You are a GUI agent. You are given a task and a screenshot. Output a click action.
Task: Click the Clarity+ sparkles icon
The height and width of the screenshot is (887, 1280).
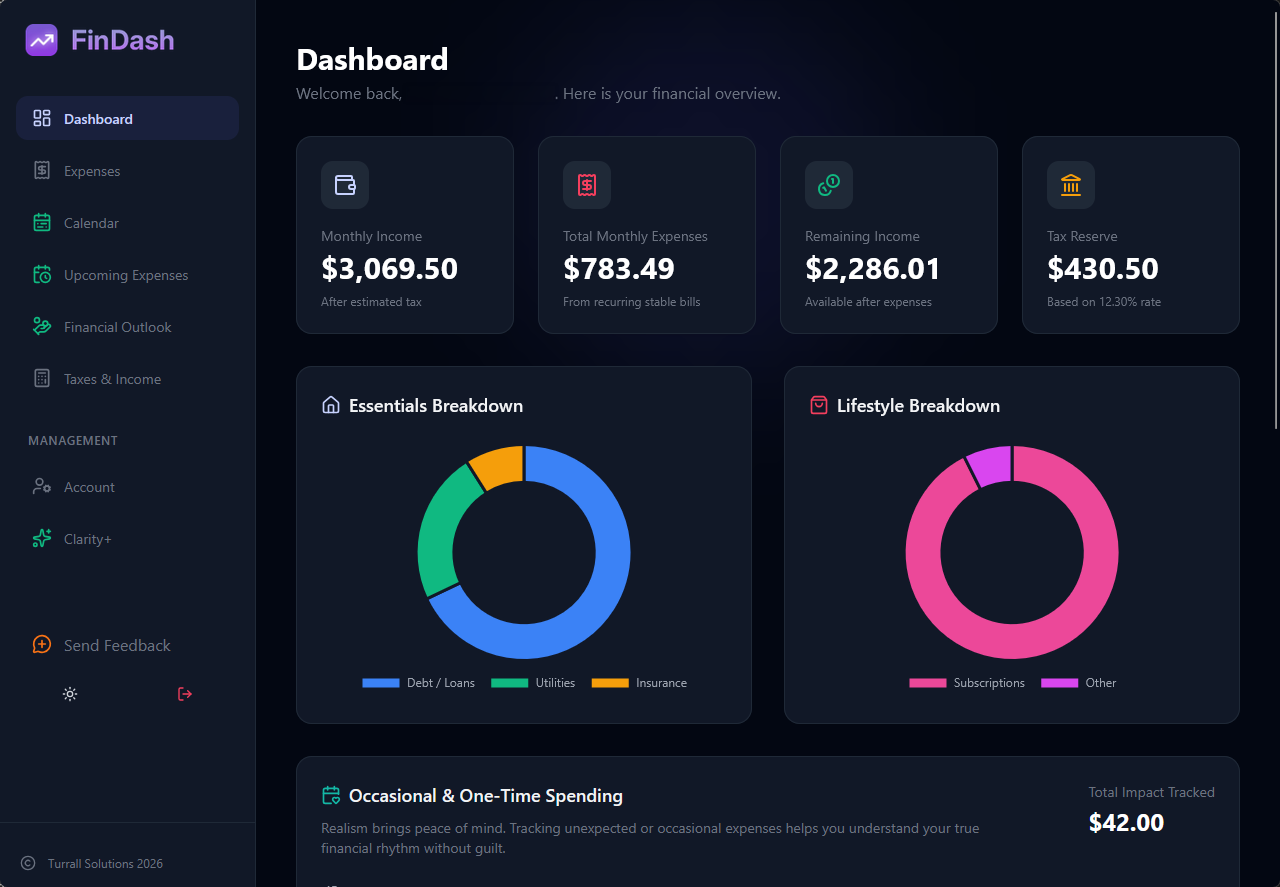tap(42, 539)
